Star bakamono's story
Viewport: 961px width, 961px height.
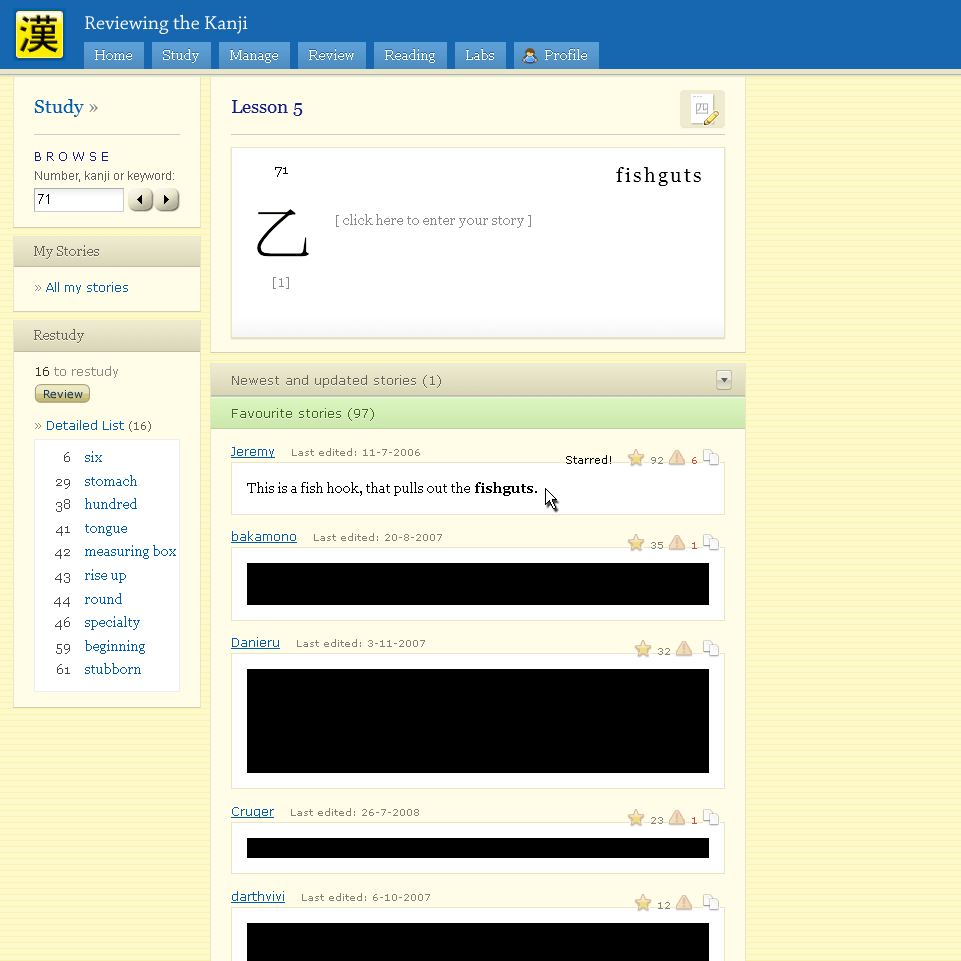coord(636,543)
